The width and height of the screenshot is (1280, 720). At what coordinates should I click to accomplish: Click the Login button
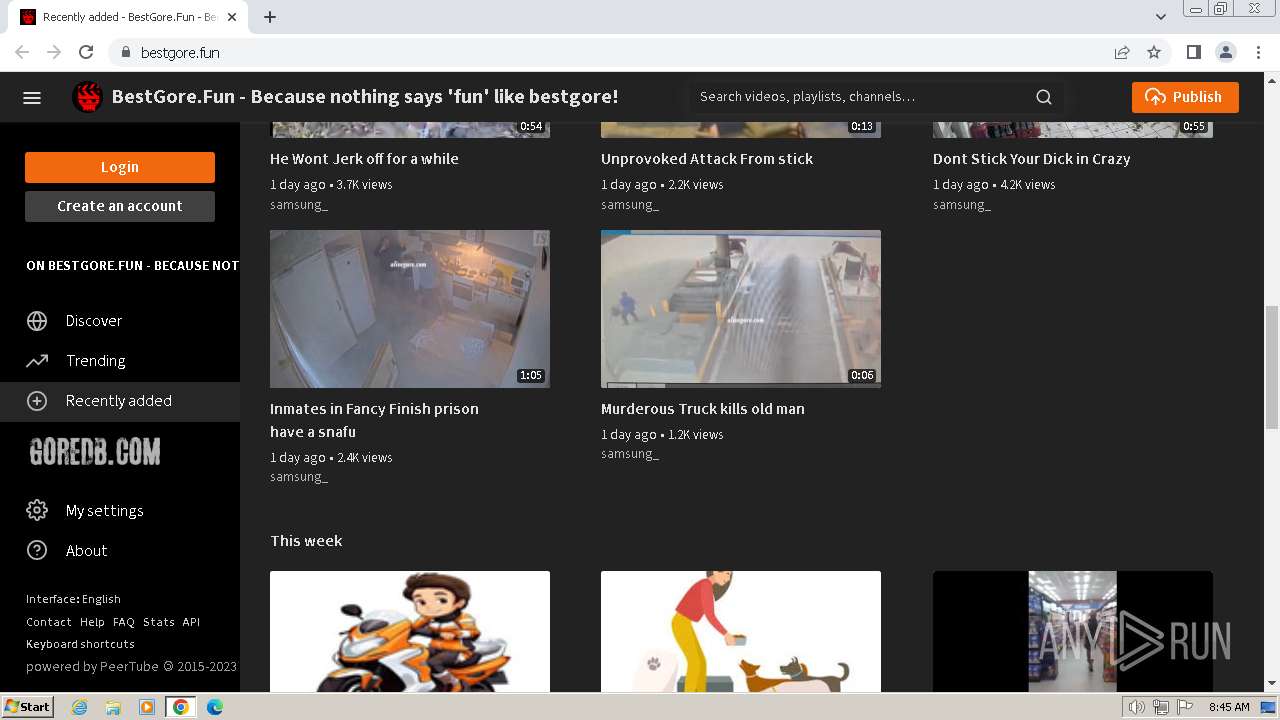click(120, 167)
